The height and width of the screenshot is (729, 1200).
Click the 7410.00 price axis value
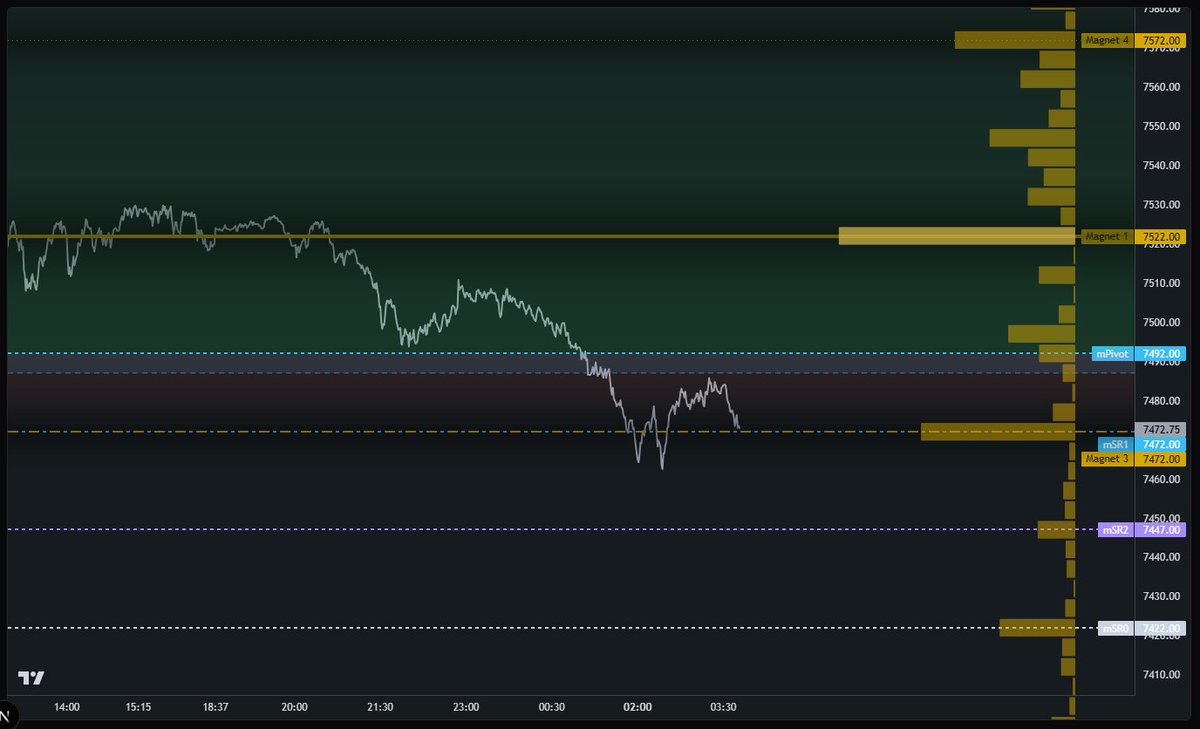tap(1162, 675)
